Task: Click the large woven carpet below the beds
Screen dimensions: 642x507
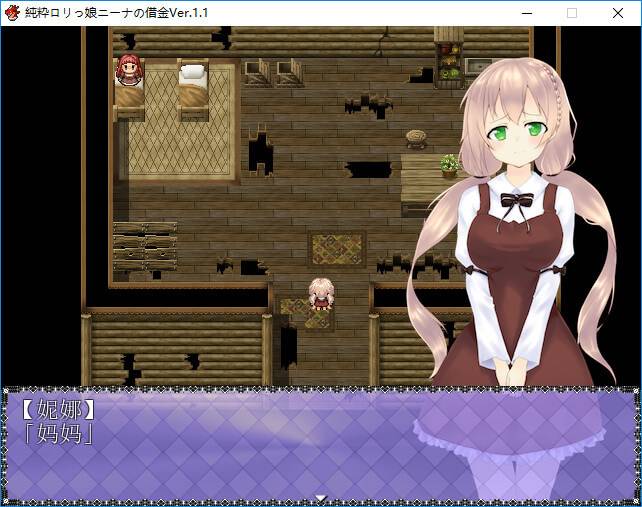Action: pos(178,149)
